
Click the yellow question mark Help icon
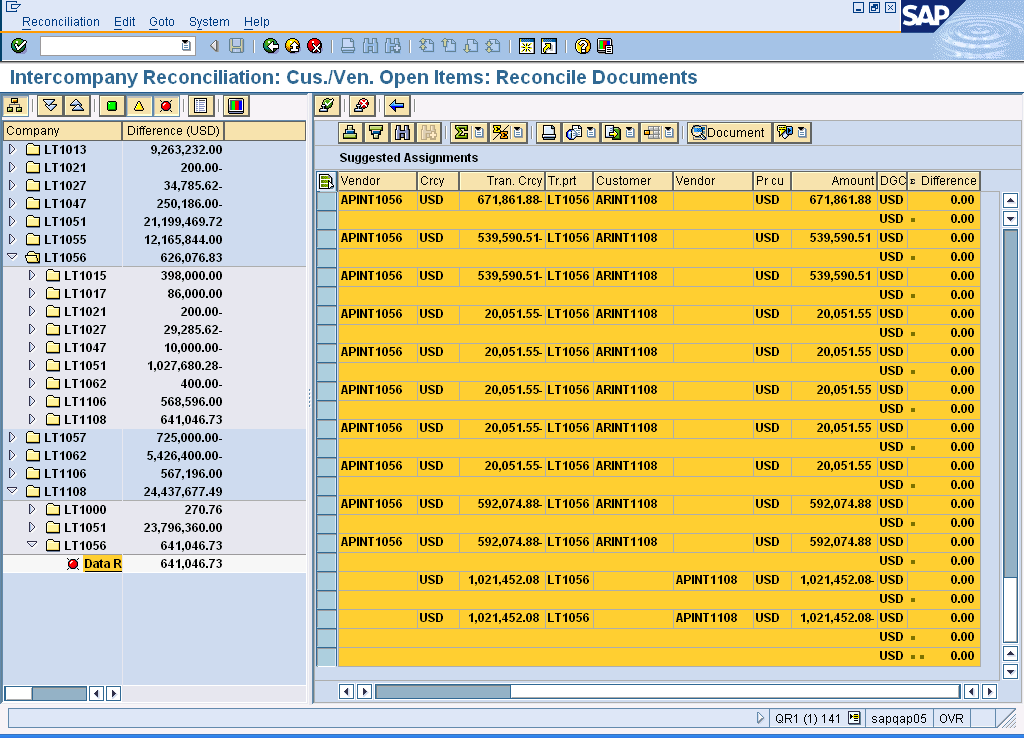(x=583, y=46)
